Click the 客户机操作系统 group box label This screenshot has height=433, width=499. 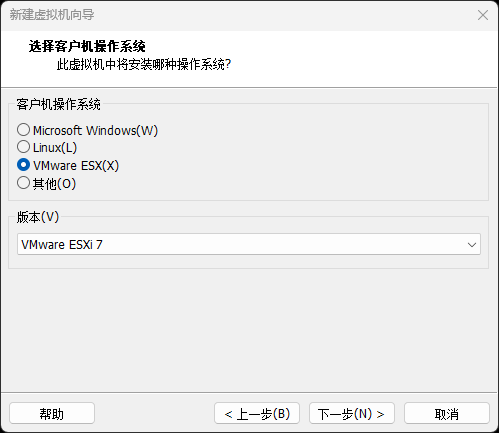(59, 104)
